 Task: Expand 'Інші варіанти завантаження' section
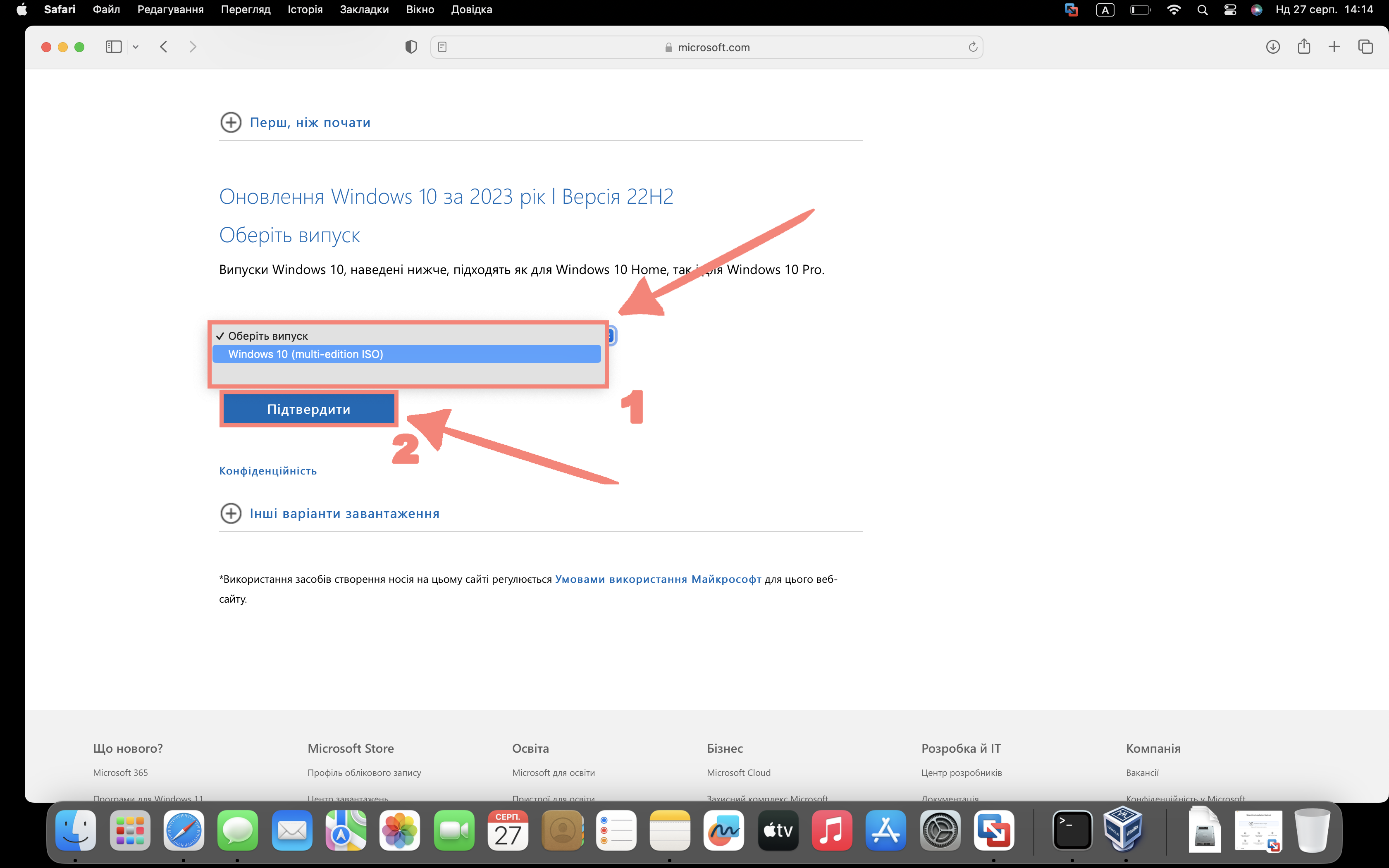coord(330,513)
